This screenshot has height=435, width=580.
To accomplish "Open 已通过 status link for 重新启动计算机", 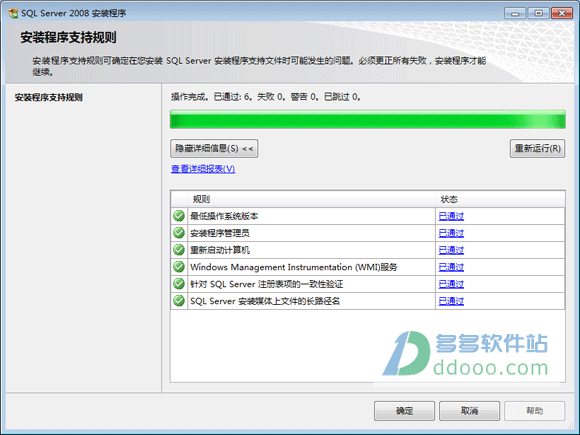I will click(x=451, y=250).
